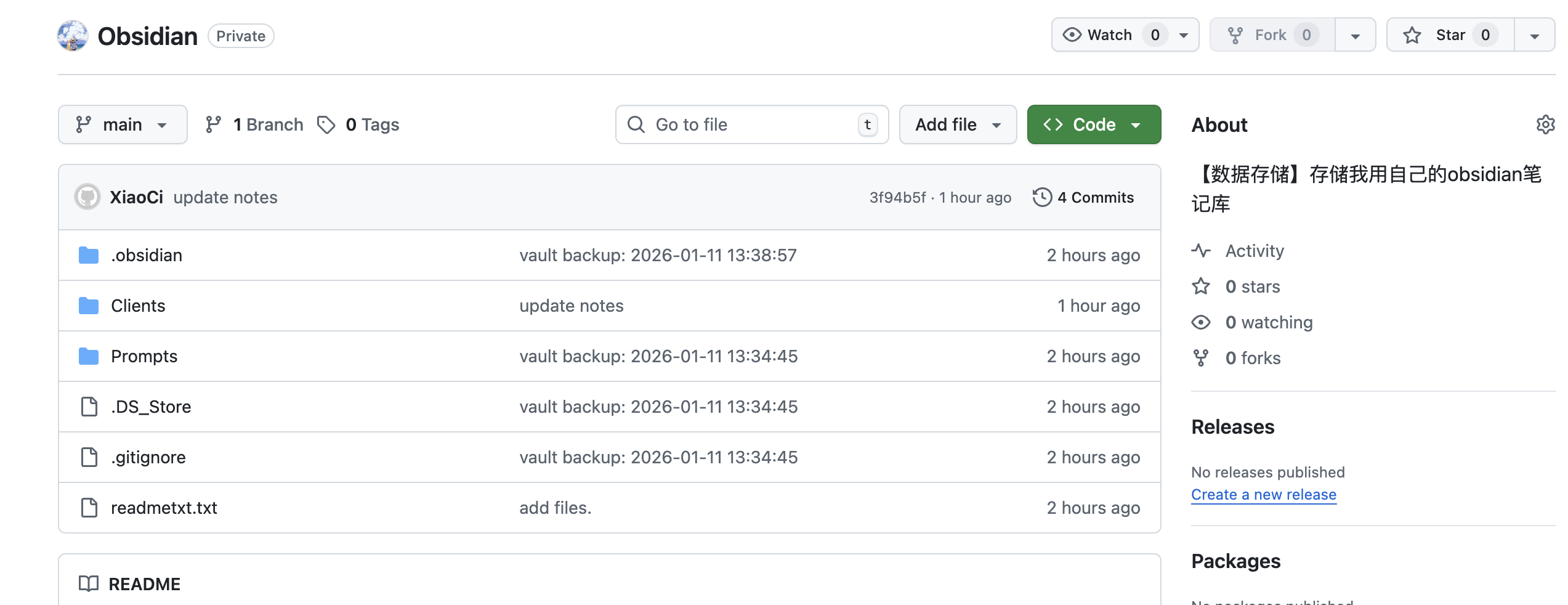Open the green Code dropdown
This screenshot has width=1568, height=605.
[x=1094, y=124]
